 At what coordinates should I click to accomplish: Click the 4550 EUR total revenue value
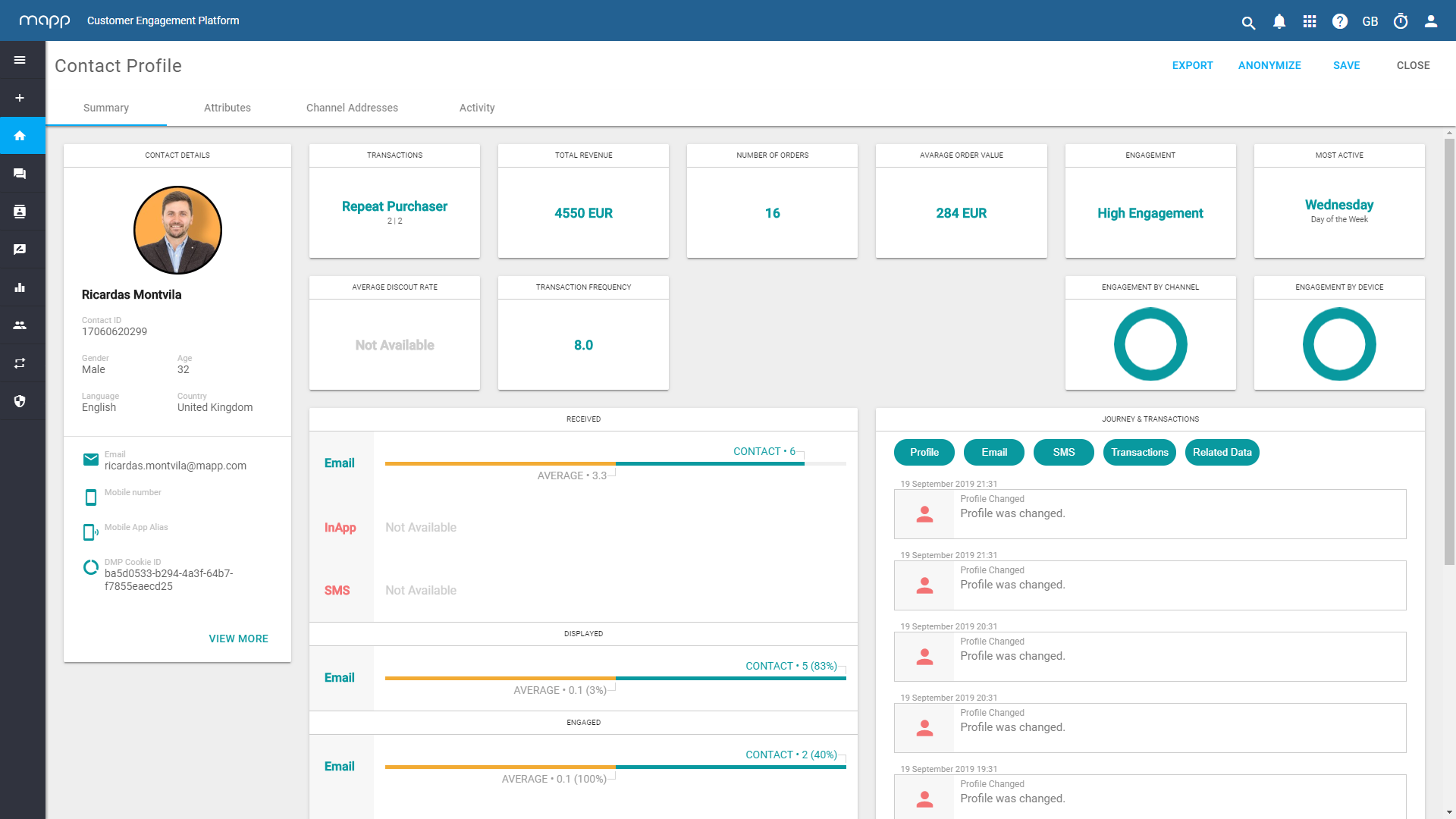coord(583,213)
